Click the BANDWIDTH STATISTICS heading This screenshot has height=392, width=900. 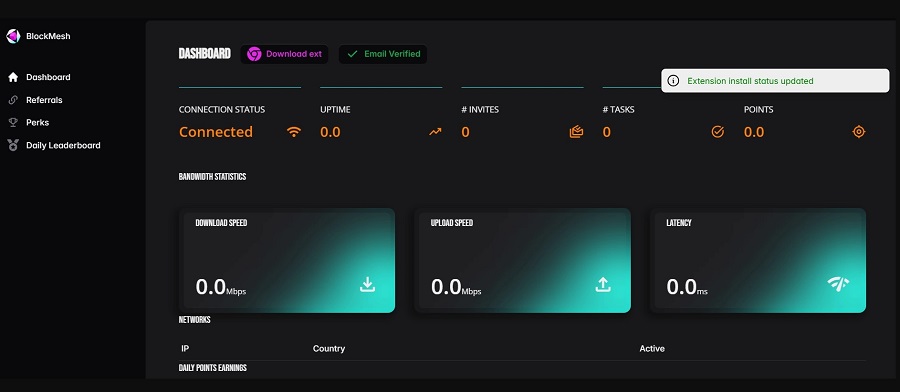click(212, 177)
